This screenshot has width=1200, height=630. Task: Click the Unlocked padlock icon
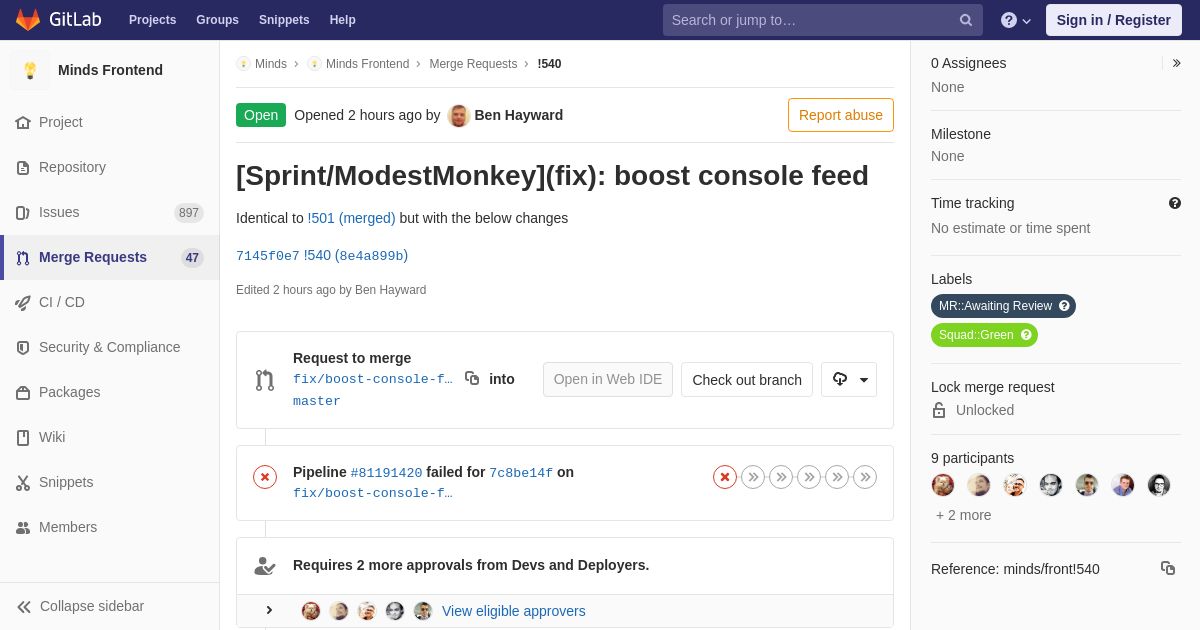click(x=939, y=410)
